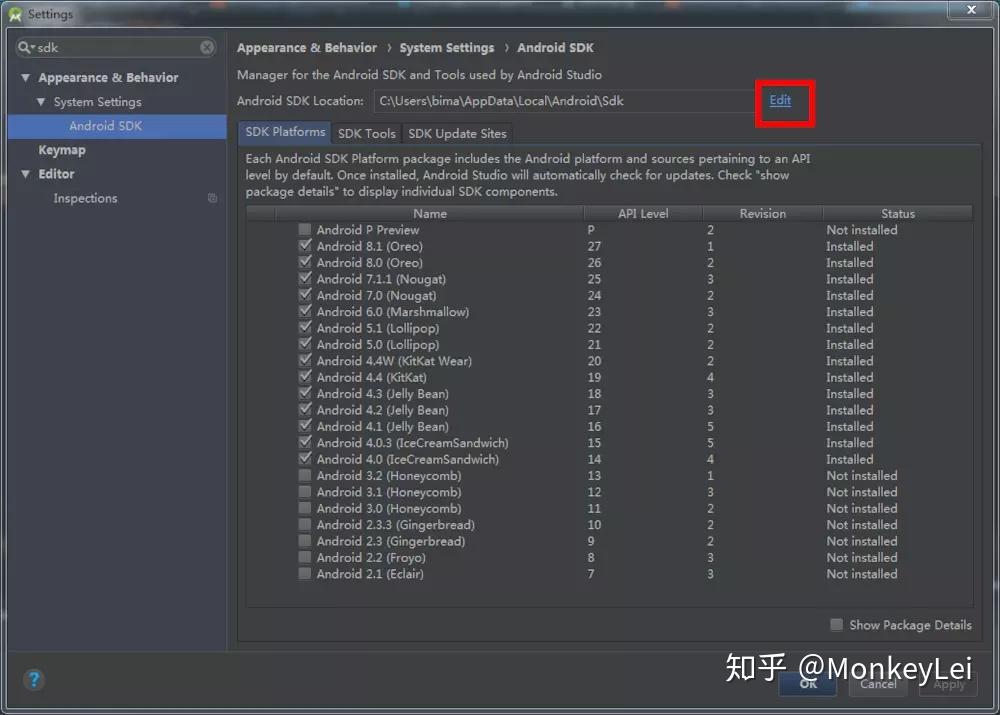Click Not installed status of Android P Preview

point(862,230)
